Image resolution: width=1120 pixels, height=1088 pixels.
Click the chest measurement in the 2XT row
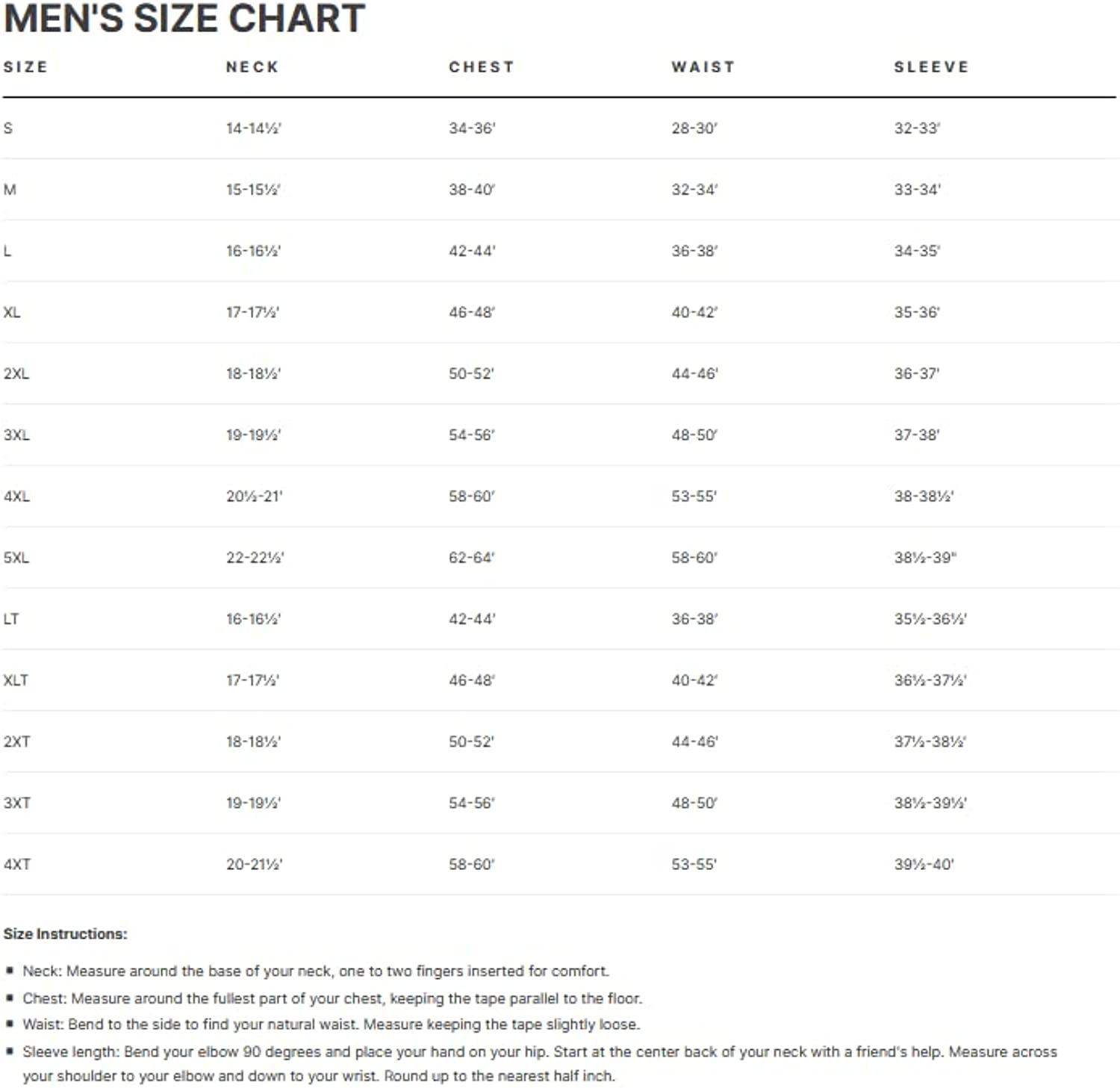click(x=471, y=742)
